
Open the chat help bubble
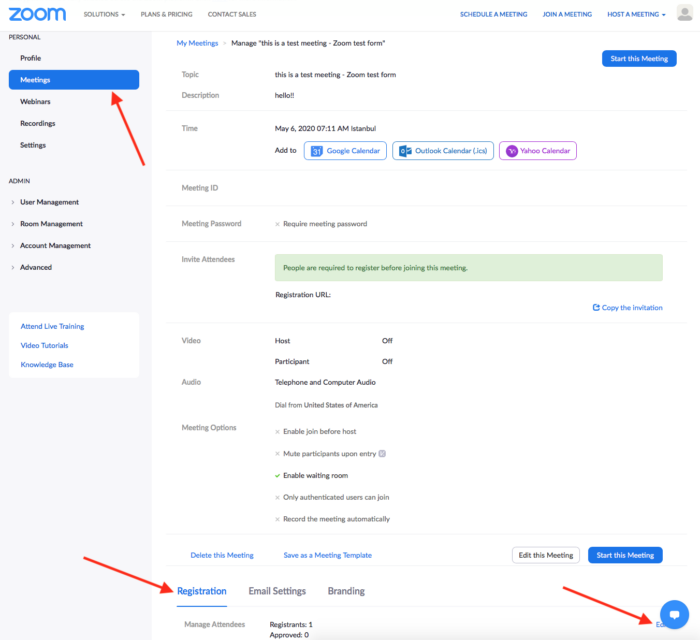[674, 615]
